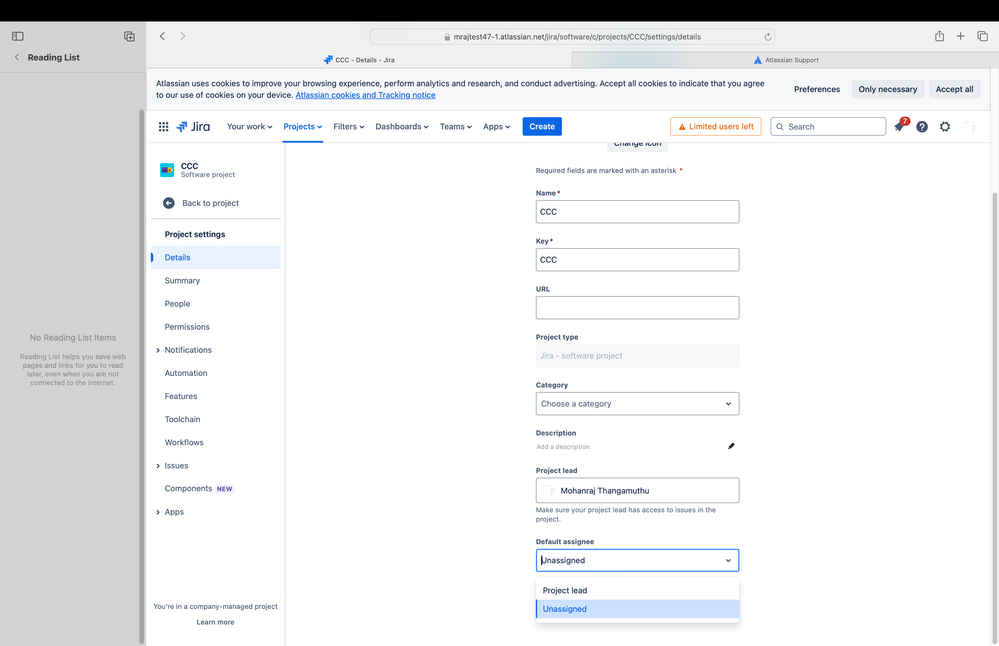Open the People settings page

(x=215, y=304)
